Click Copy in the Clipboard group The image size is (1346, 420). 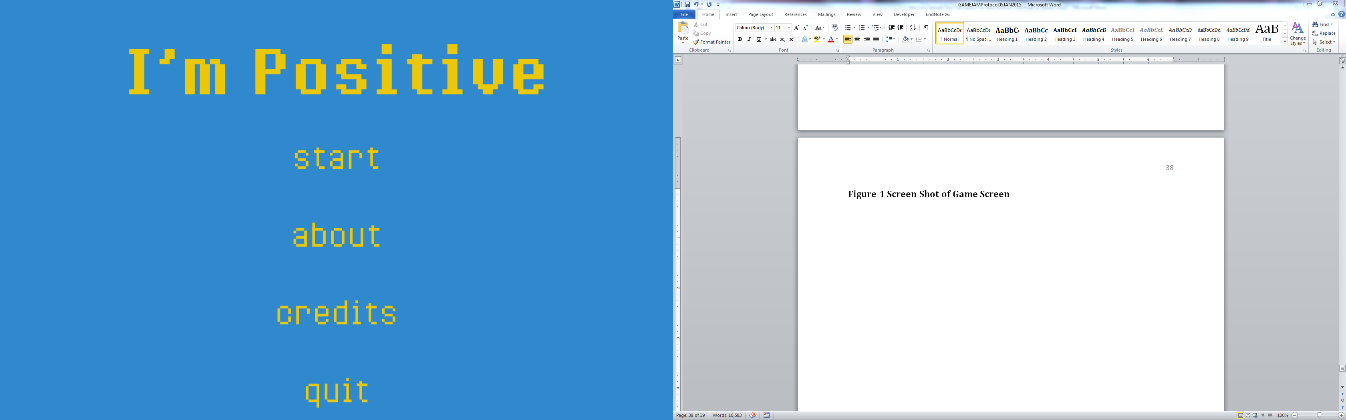click(701, 33)
